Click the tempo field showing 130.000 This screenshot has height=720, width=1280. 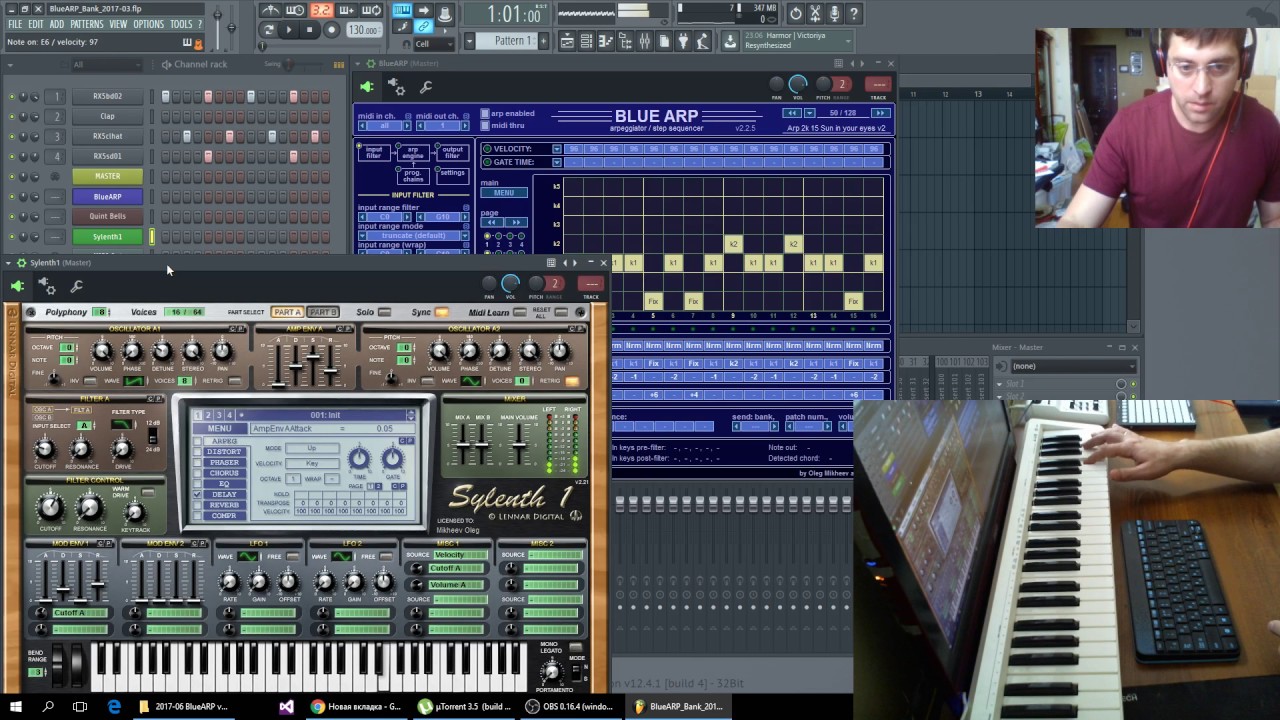click(x=362, y=30)
